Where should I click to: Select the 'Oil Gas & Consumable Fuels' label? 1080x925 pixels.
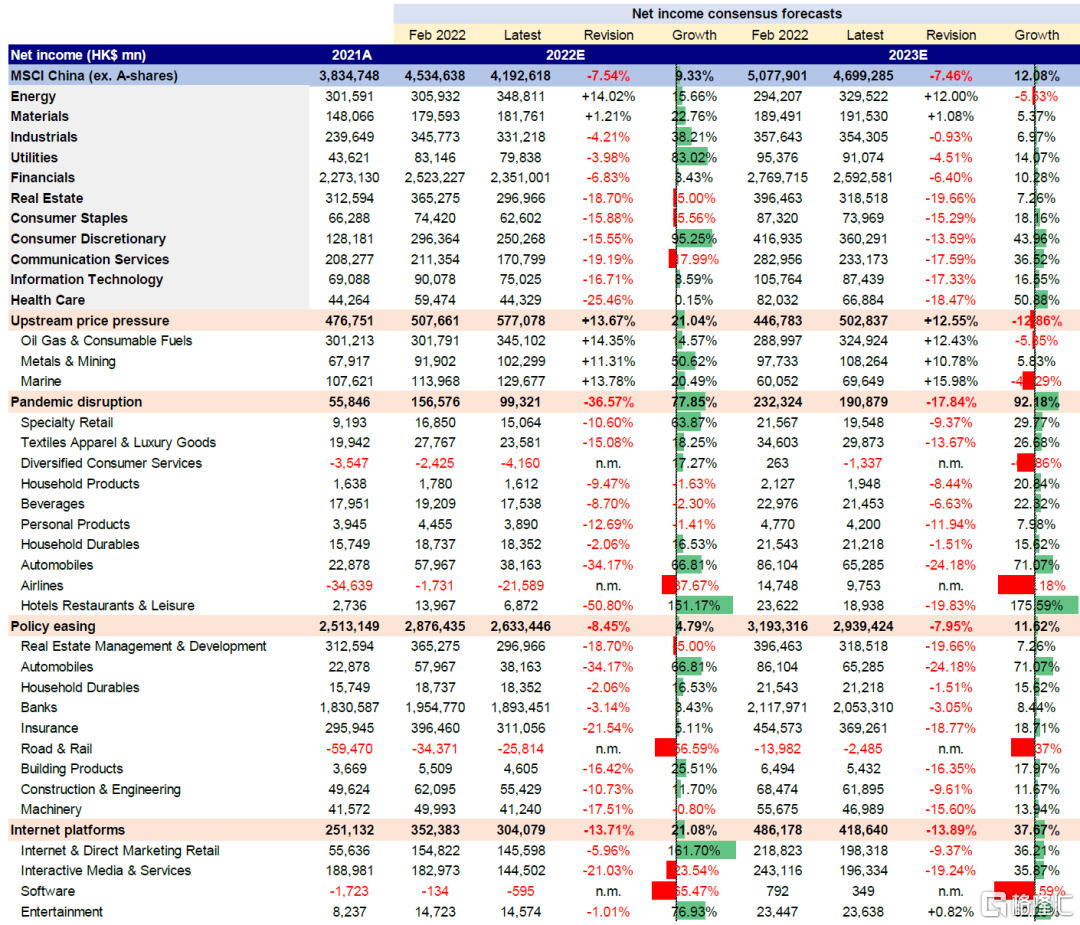click(107, 341)
